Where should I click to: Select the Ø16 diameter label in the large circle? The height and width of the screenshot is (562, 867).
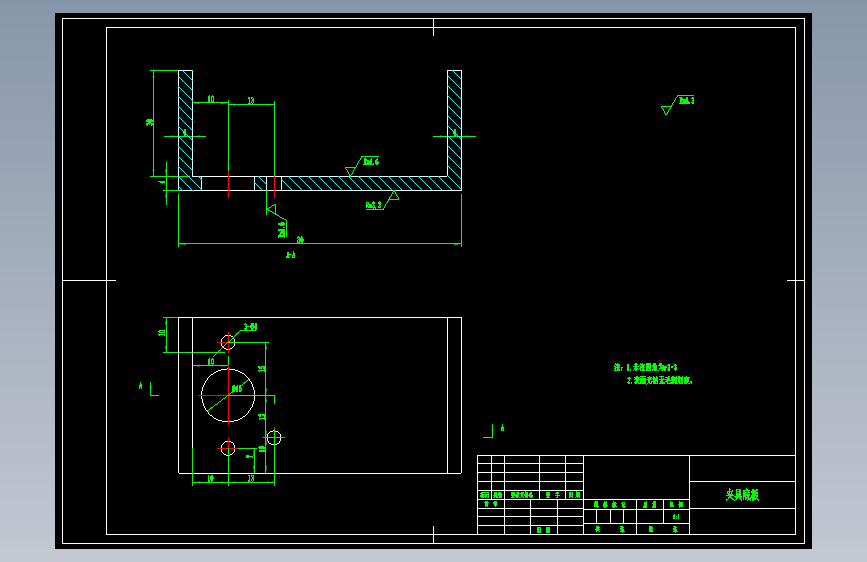(x=237, y=389)
